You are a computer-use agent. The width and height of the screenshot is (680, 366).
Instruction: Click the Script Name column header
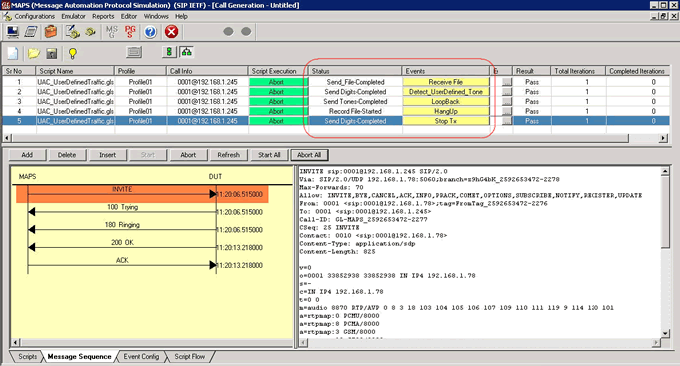75,71
